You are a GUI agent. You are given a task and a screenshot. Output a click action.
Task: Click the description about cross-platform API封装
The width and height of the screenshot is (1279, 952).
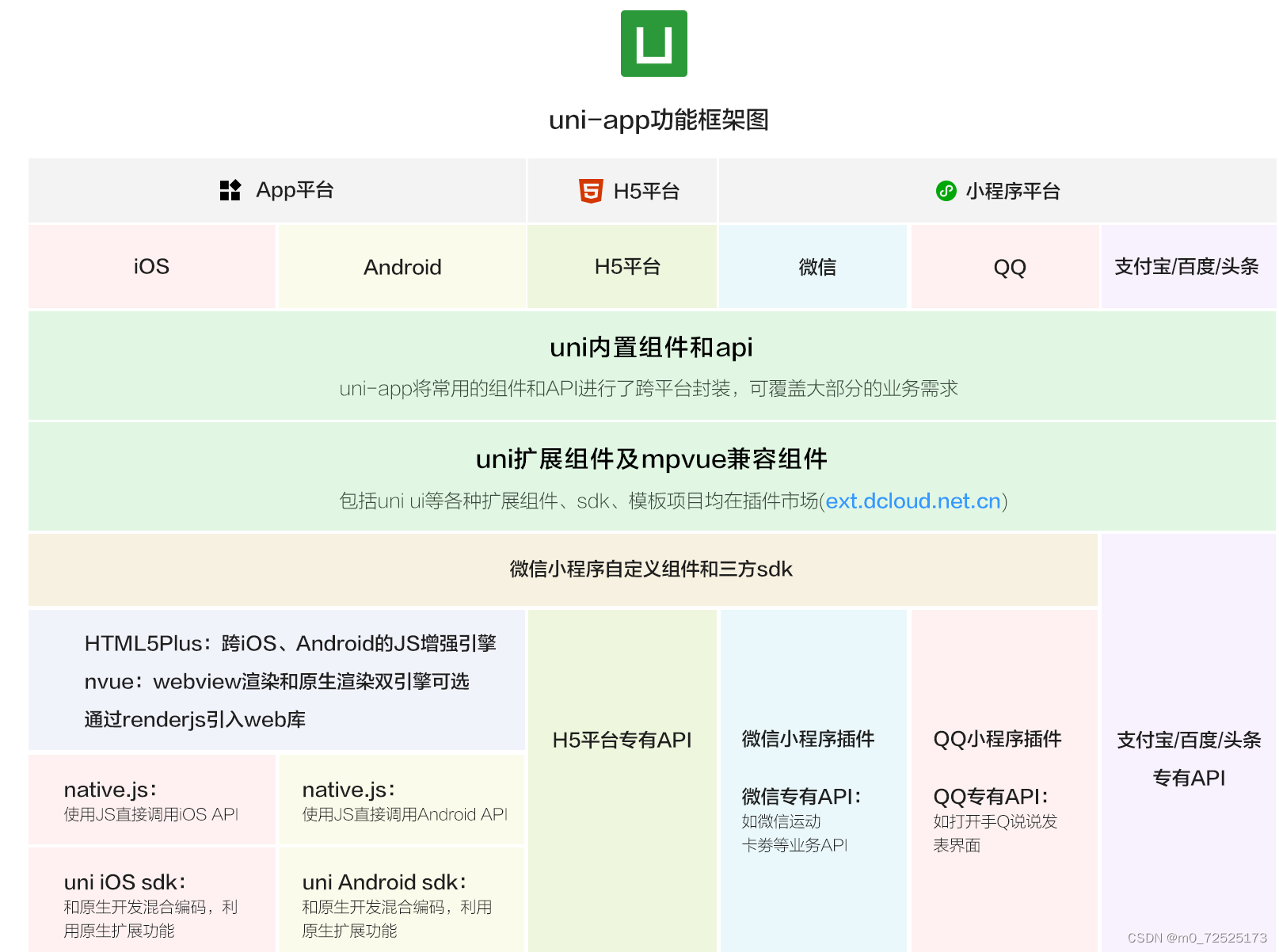pyautogui.click(x=649, y=388)
